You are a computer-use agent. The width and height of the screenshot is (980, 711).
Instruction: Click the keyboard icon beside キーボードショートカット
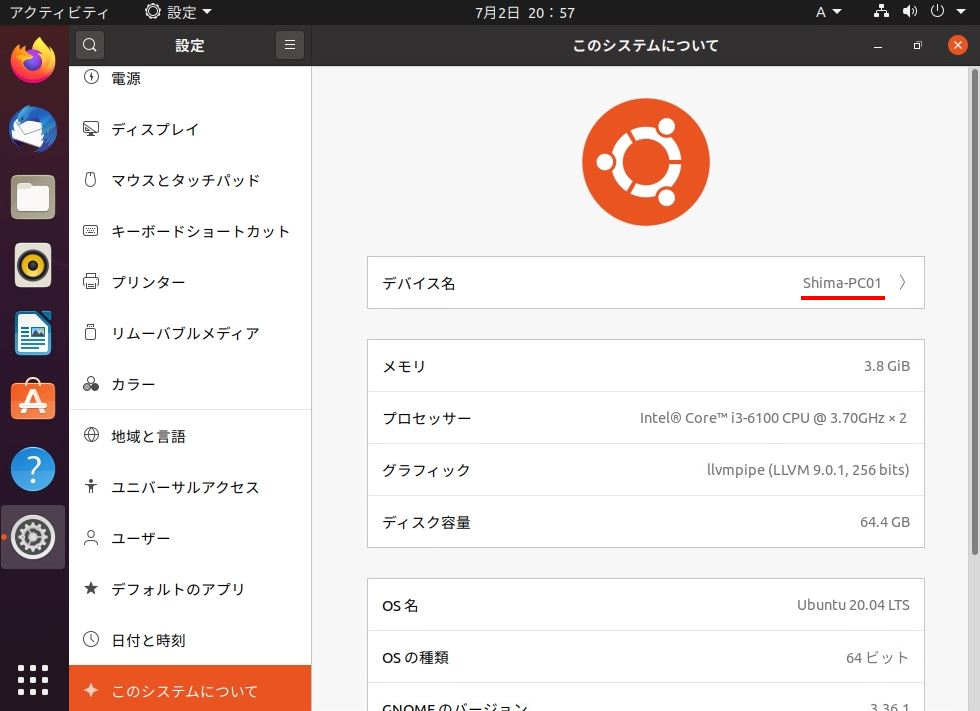[x=91, y=231]
